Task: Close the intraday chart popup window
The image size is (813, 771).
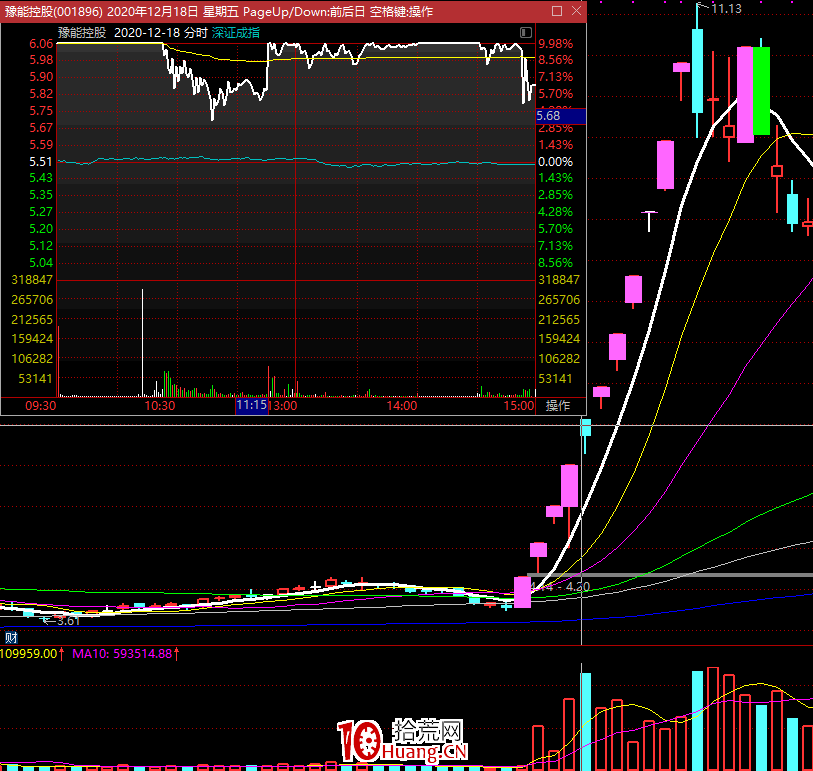Action: click(576, 11)
